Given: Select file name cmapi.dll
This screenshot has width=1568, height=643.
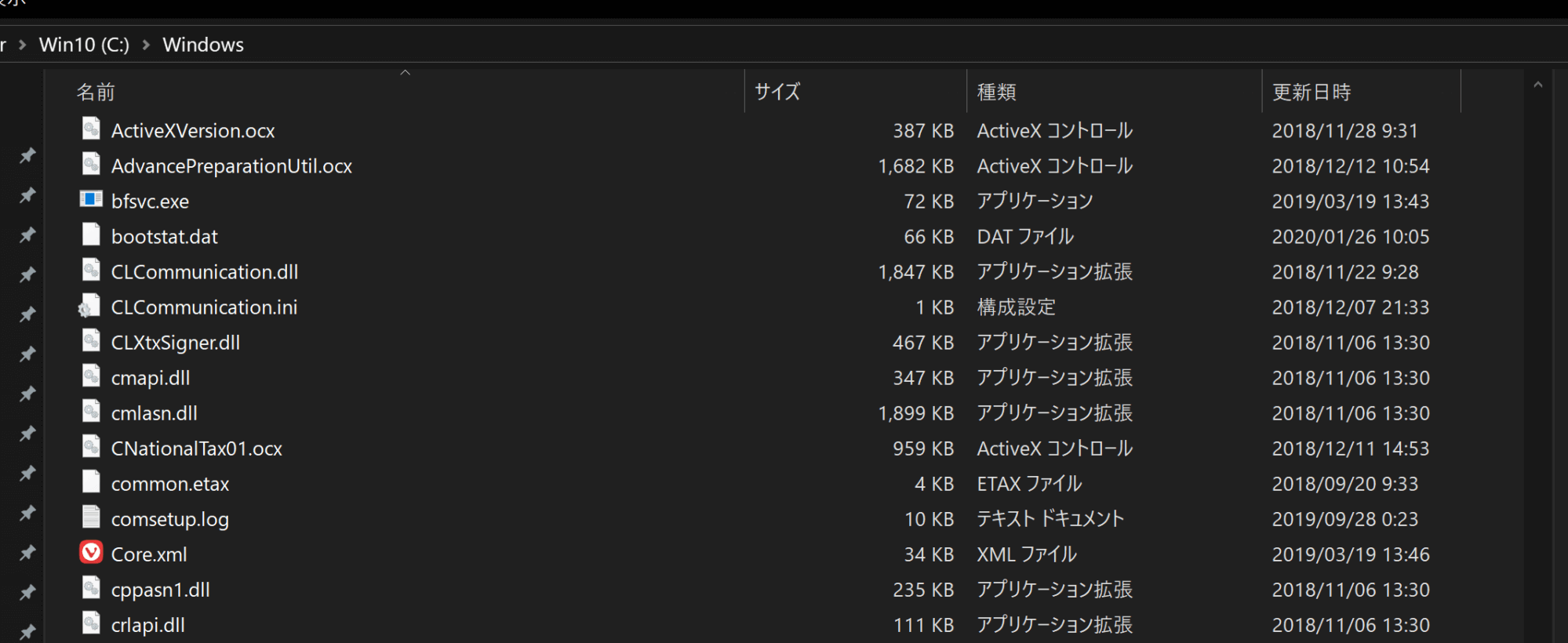Looking at the screenshot, I should point(150,378).
